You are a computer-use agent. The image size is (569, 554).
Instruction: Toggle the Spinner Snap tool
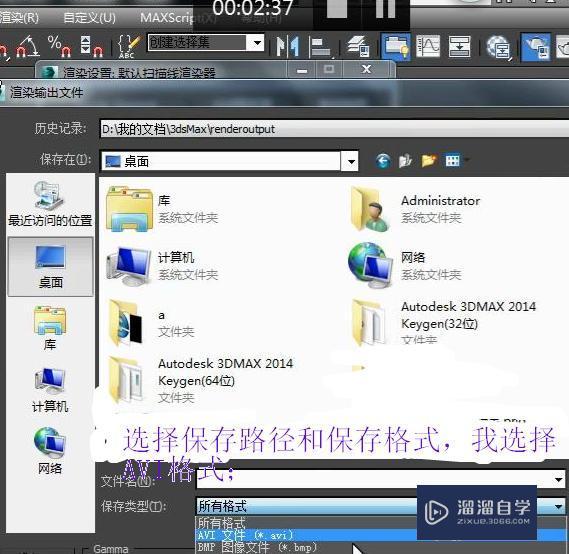[x=92, y=46]
